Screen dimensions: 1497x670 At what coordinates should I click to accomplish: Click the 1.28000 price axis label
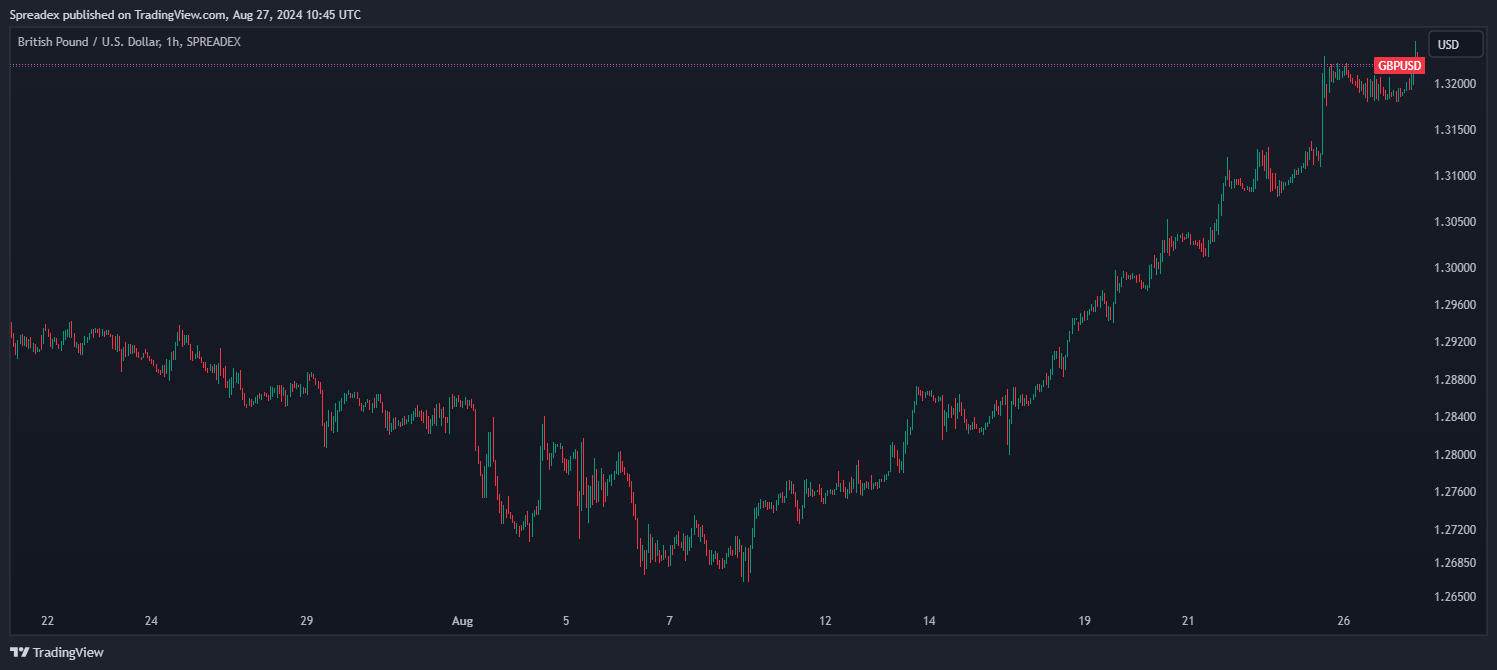click(x=1453, y=455)
